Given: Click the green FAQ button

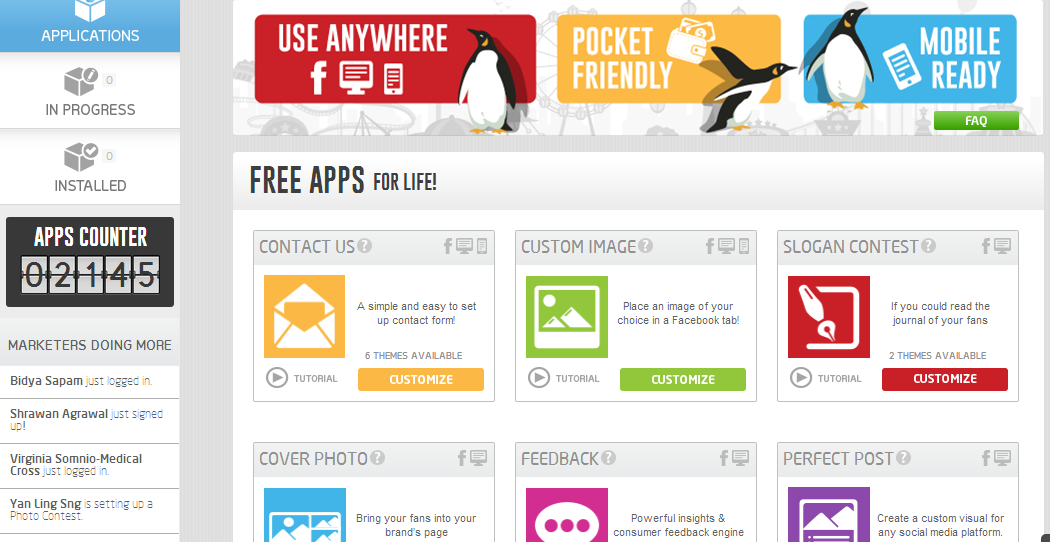Looking at the screenshot, I should pos(976,121).
